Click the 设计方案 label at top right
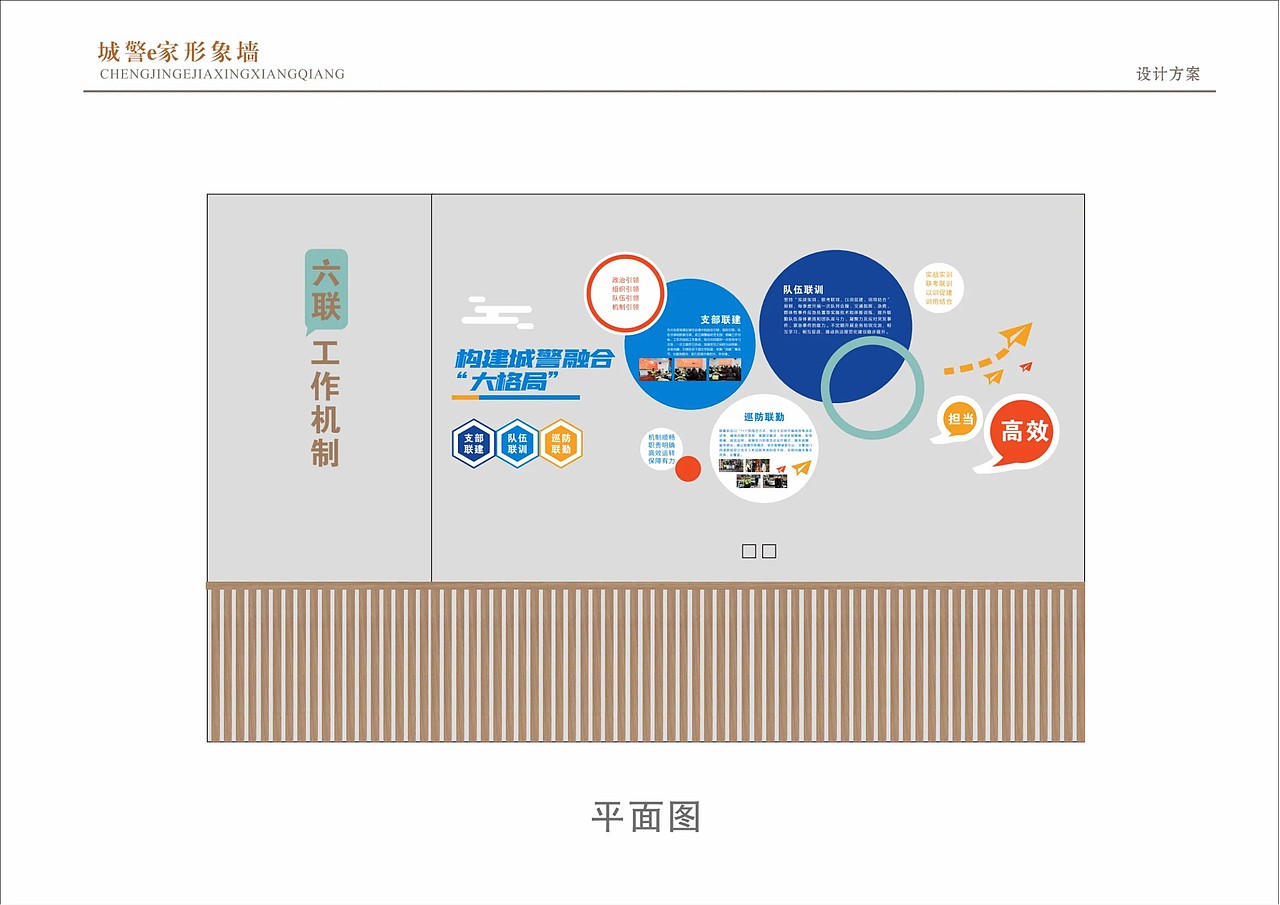The image size is (1280, 905). click(1168, 74)
